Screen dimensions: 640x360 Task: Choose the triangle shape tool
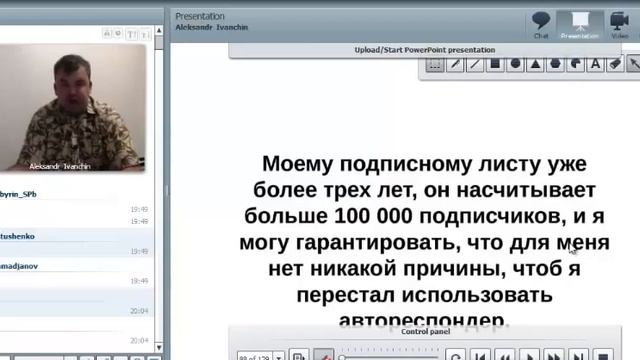[x=535, y=64]
